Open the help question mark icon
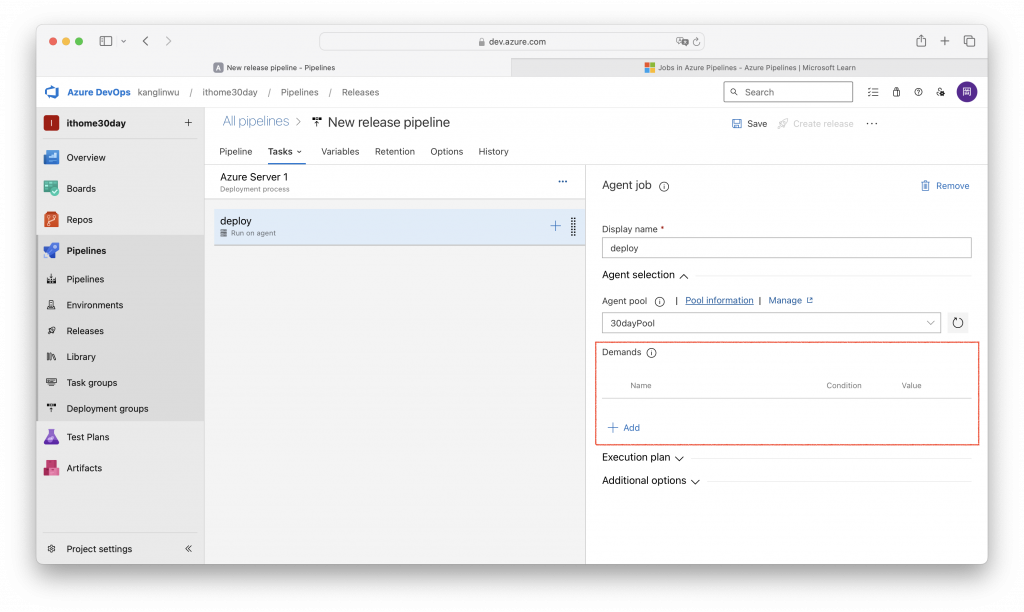 tap(918, 92)
